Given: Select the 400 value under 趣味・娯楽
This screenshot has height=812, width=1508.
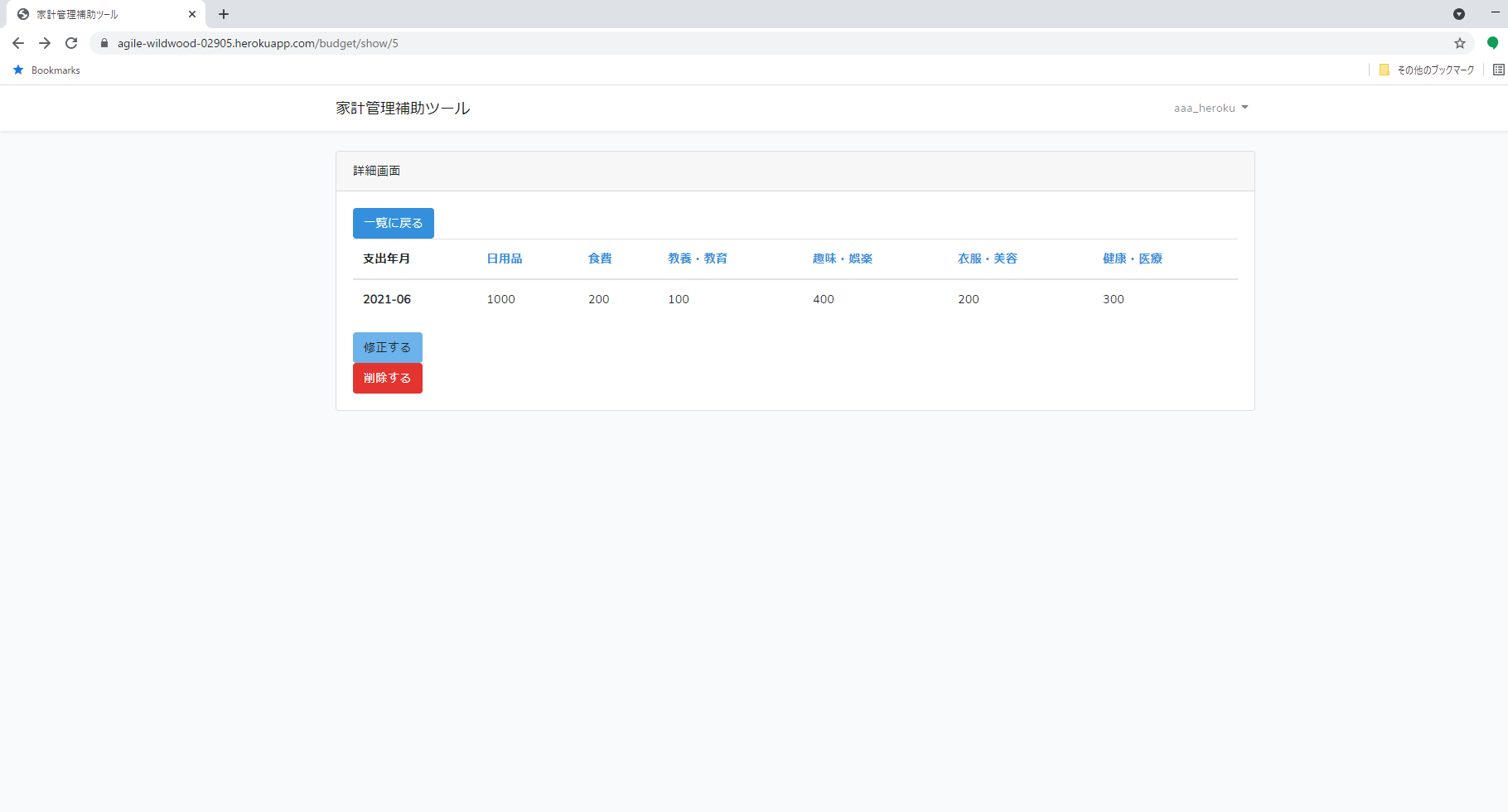Looking at the screenshot, I should [824, 299].
